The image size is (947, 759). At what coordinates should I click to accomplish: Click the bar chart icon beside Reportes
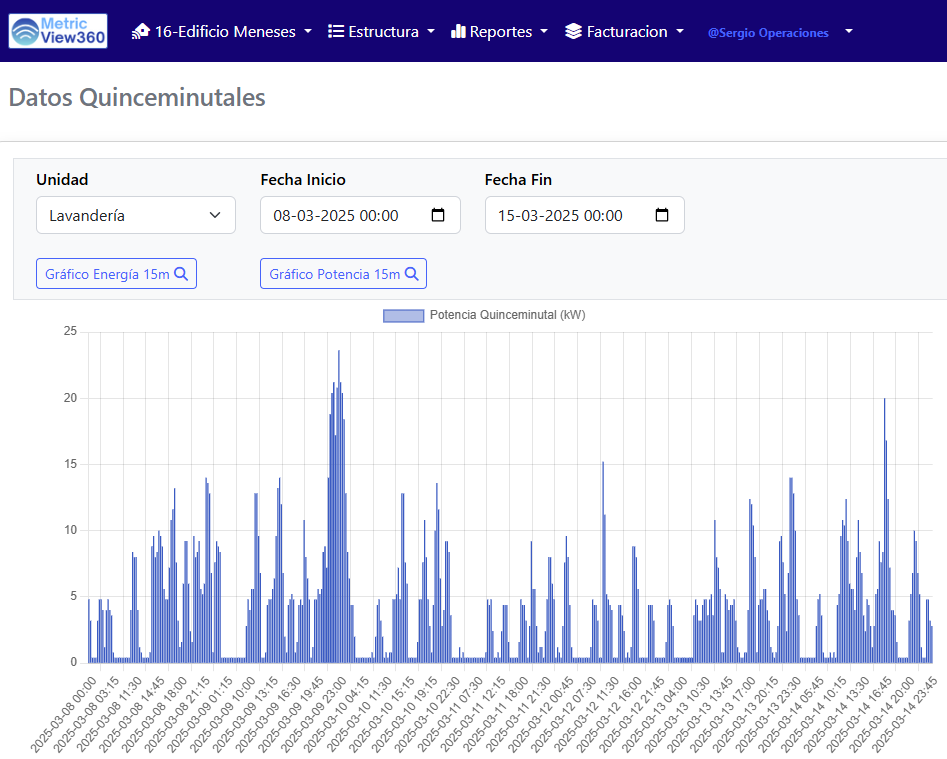(459, 31)
